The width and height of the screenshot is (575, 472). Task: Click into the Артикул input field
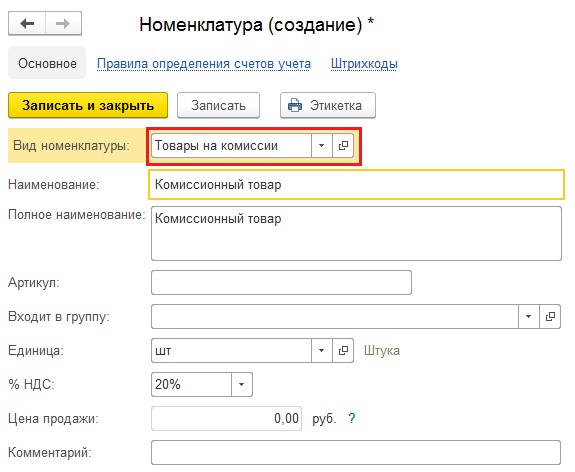pyautogui.click(x=281, y=282)
